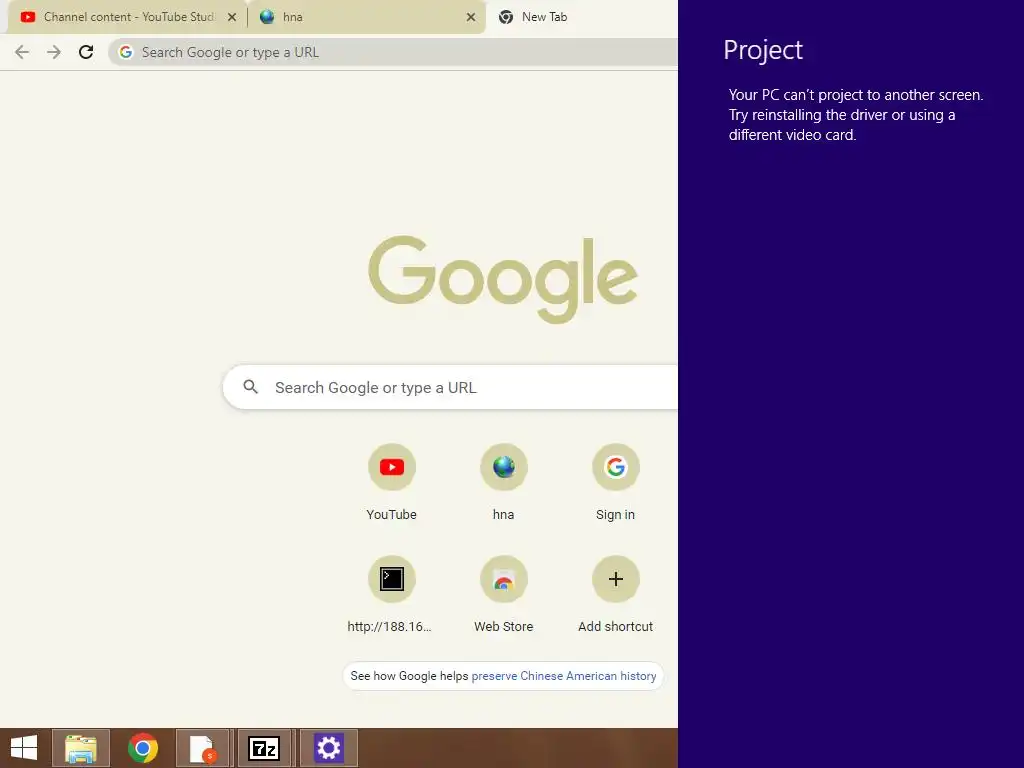Reload the current page
This screenshot has height=768, width=1024.
(86, 52)
